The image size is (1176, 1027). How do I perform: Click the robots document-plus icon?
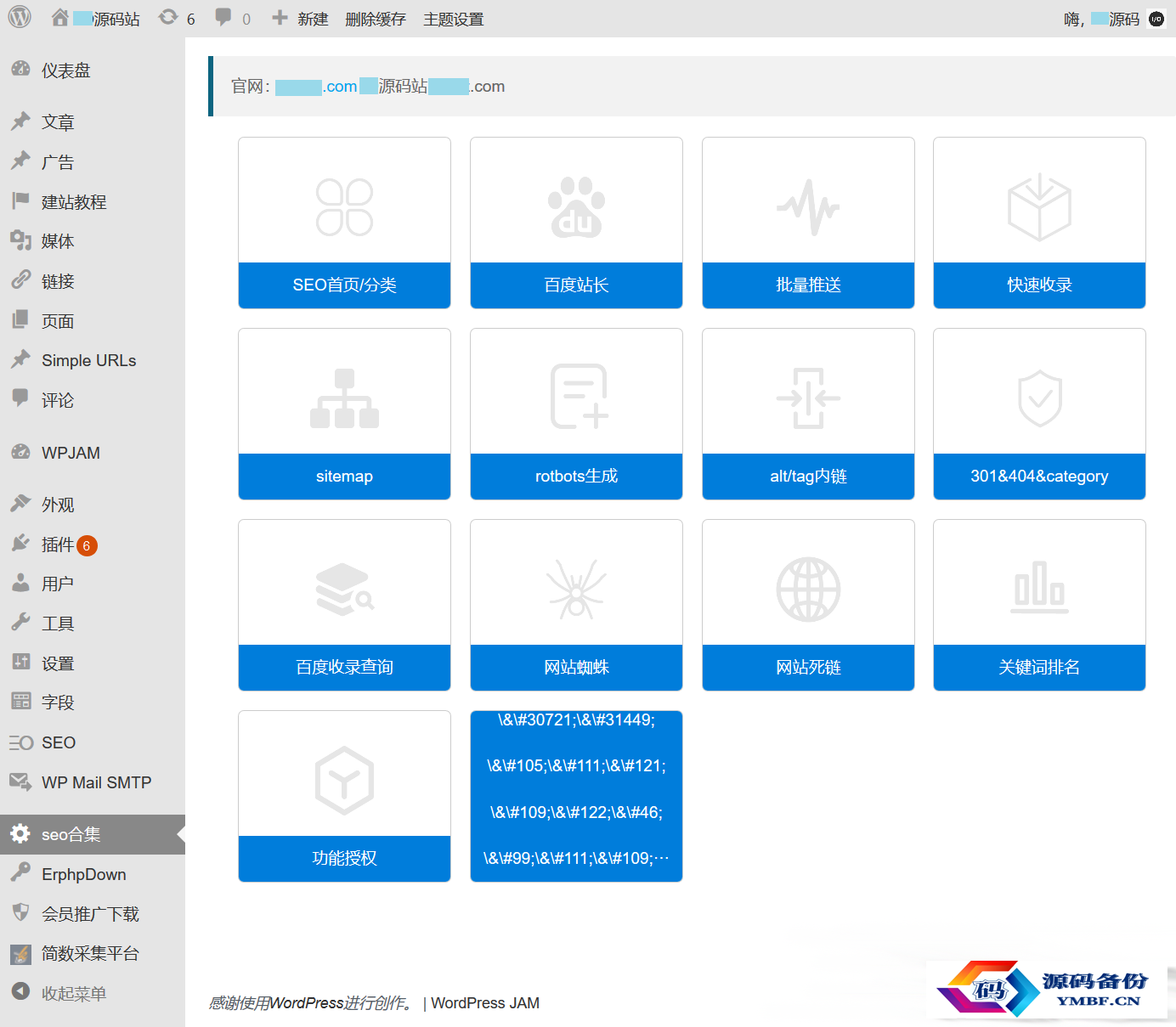pyautogui.click(x=579, y=397)
